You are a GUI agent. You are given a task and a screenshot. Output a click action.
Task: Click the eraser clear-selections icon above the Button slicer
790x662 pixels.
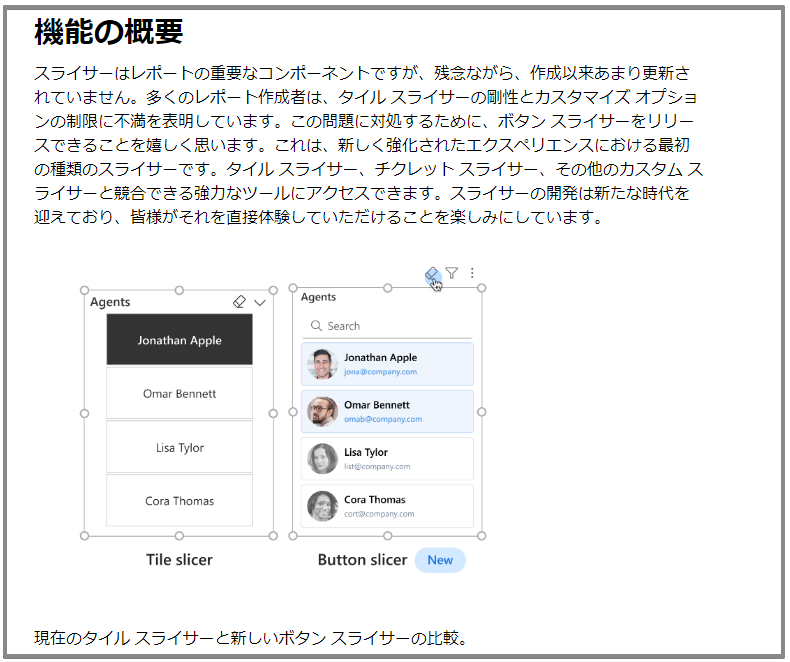coord(432,274)
